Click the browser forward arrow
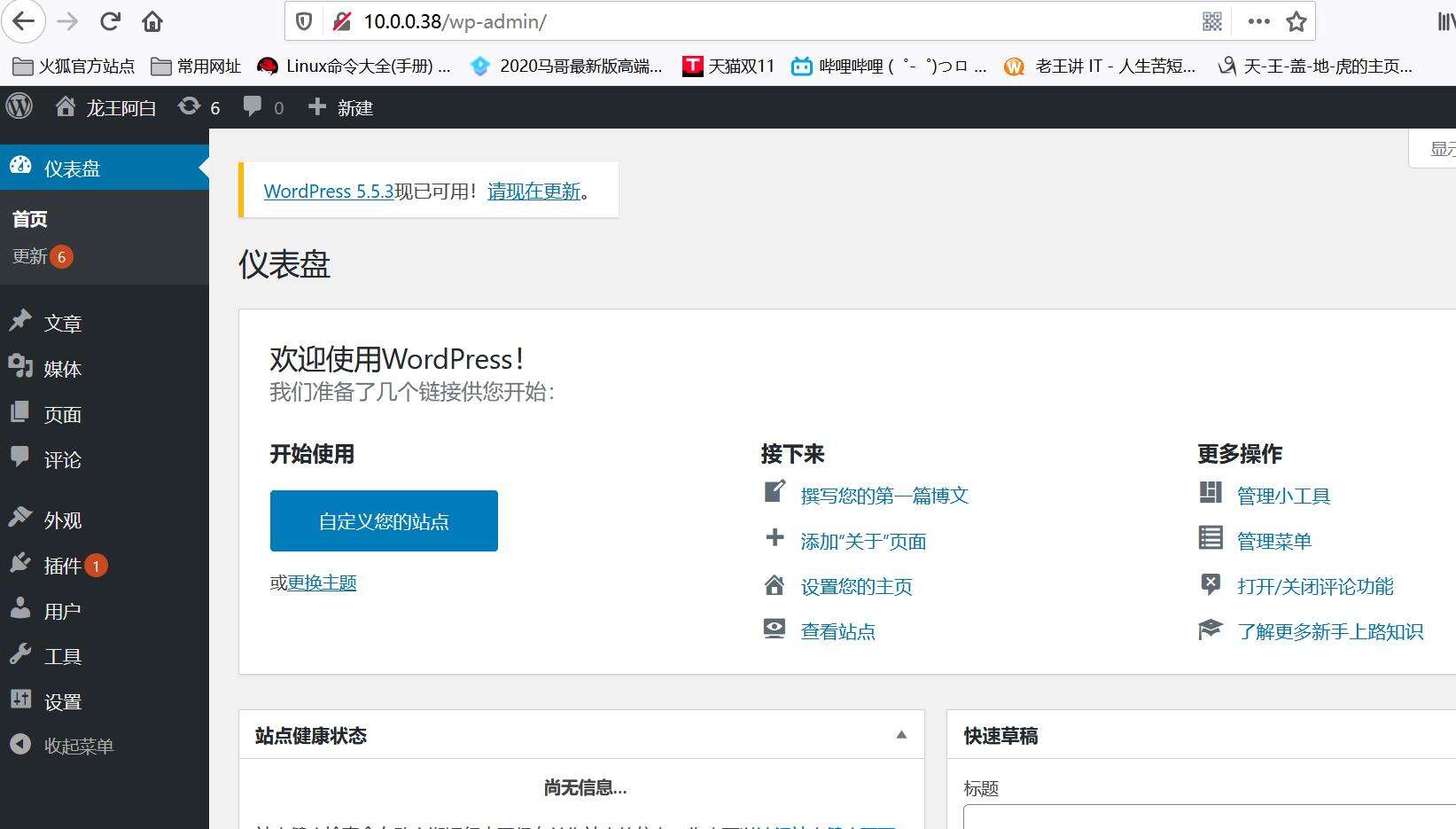This screenshot has width=1456, height=829. [x=67, y=21]
